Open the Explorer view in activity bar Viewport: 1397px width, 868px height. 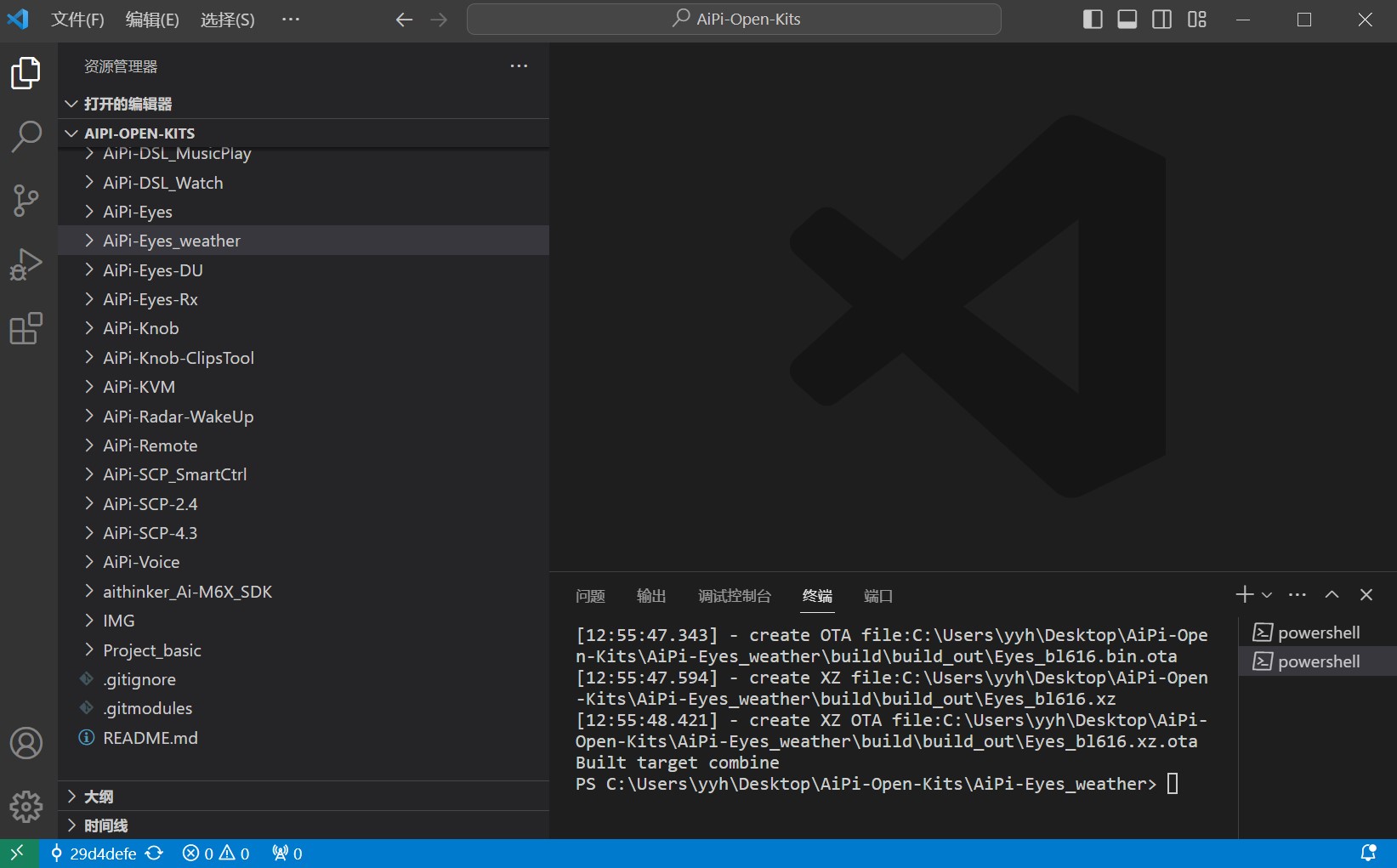click(x=26, y=73)
